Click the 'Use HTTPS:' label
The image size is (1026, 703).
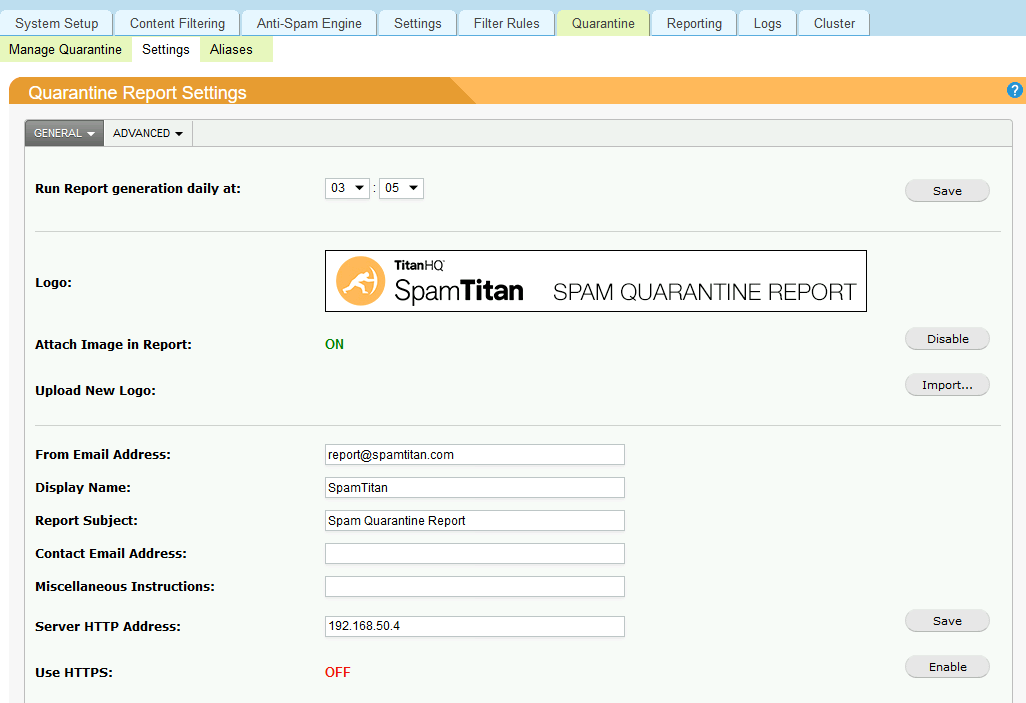[x=74, y=672]
